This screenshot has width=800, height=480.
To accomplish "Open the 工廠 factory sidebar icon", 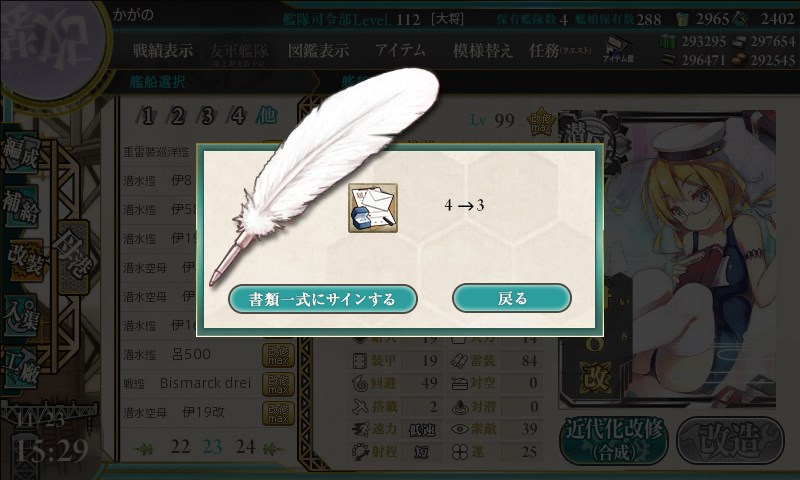I will [21, 368].
